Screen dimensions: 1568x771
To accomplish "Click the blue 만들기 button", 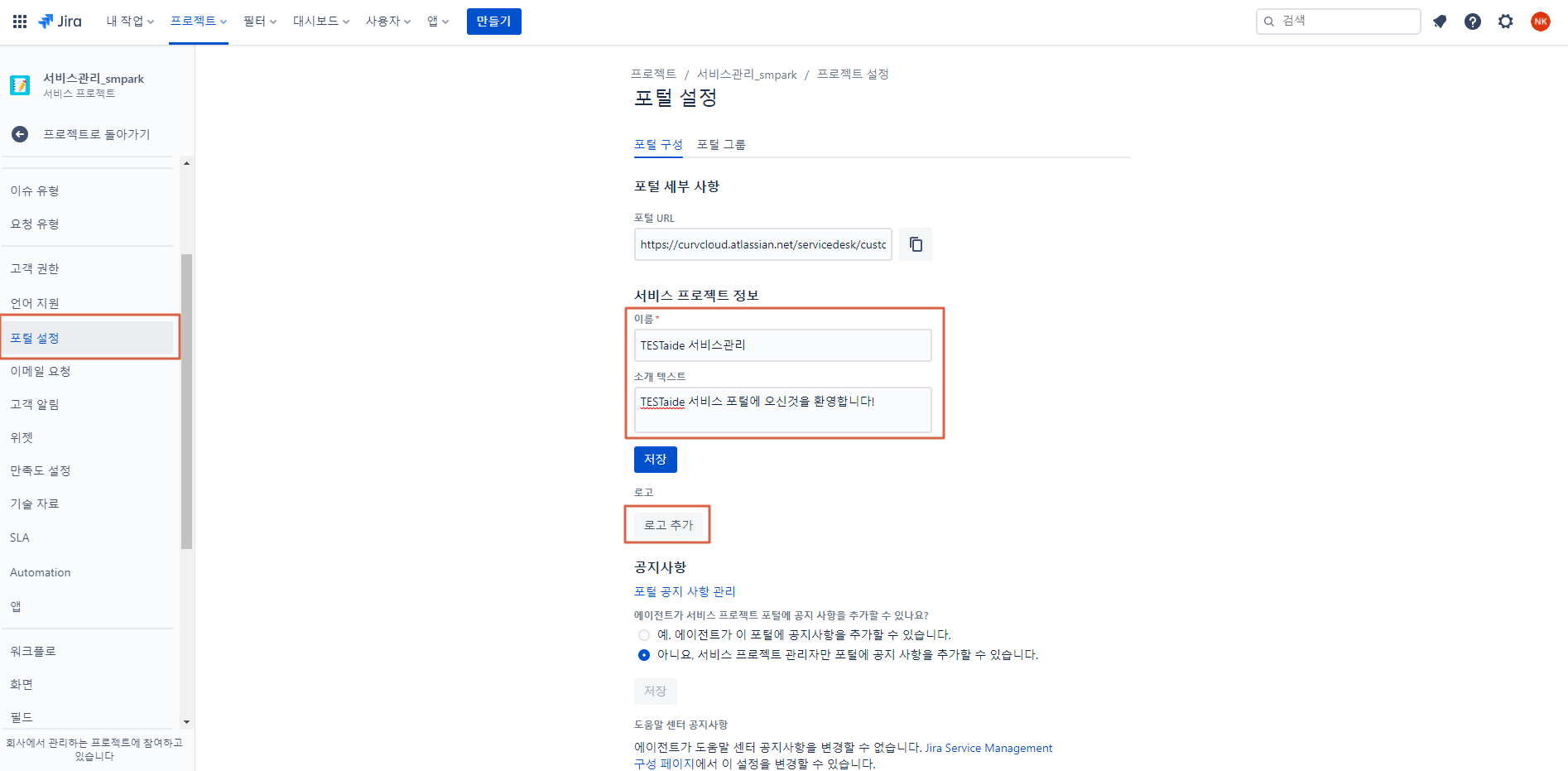I will [x=493, y=22].
